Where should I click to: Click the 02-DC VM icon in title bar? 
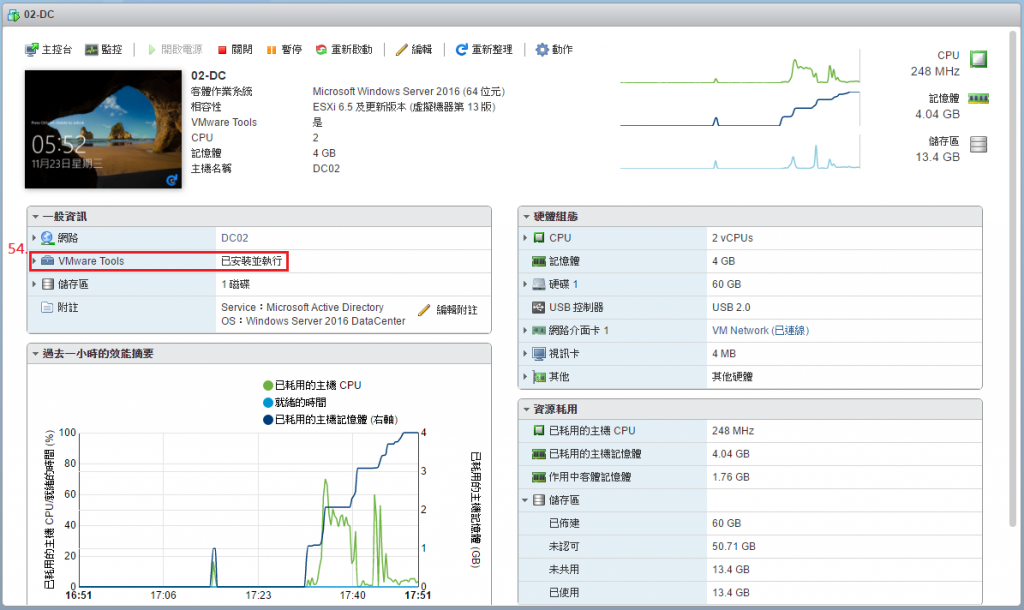point(13,14)
